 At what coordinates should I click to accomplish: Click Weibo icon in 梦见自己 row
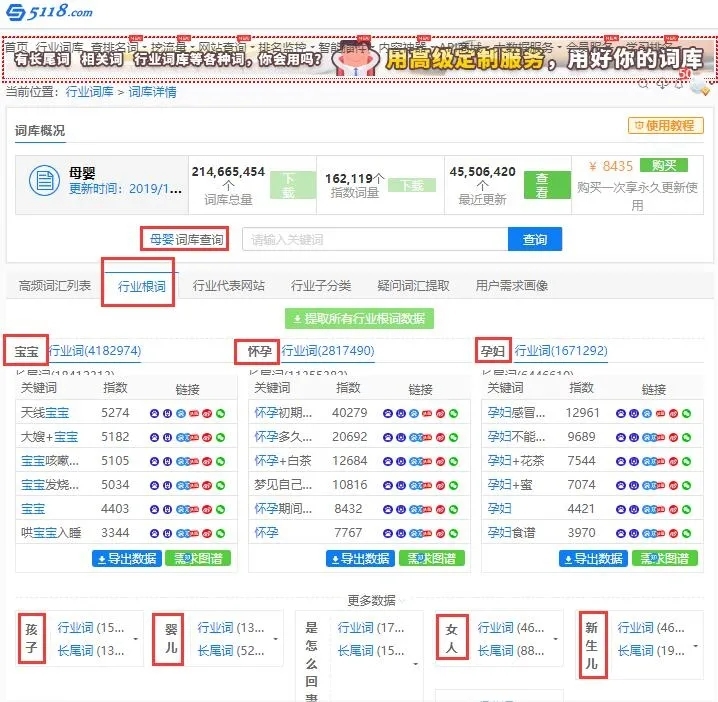pos(441,485)
